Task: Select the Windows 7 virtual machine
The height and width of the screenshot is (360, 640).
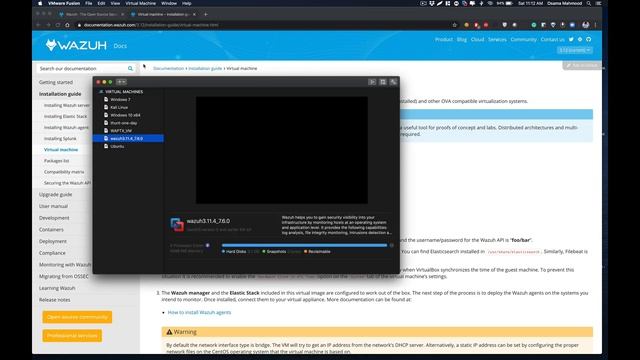Action: 128,100
